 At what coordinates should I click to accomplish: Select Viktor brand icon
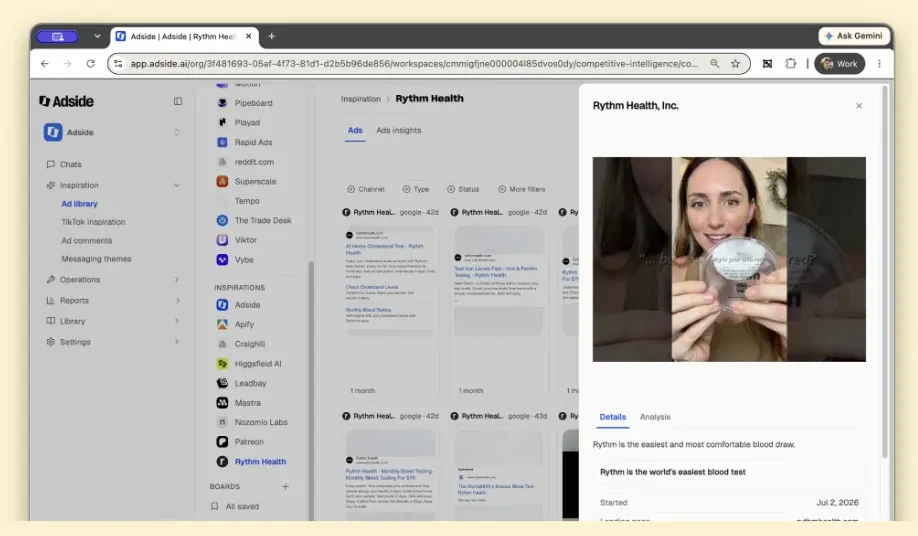pos(222,240)
